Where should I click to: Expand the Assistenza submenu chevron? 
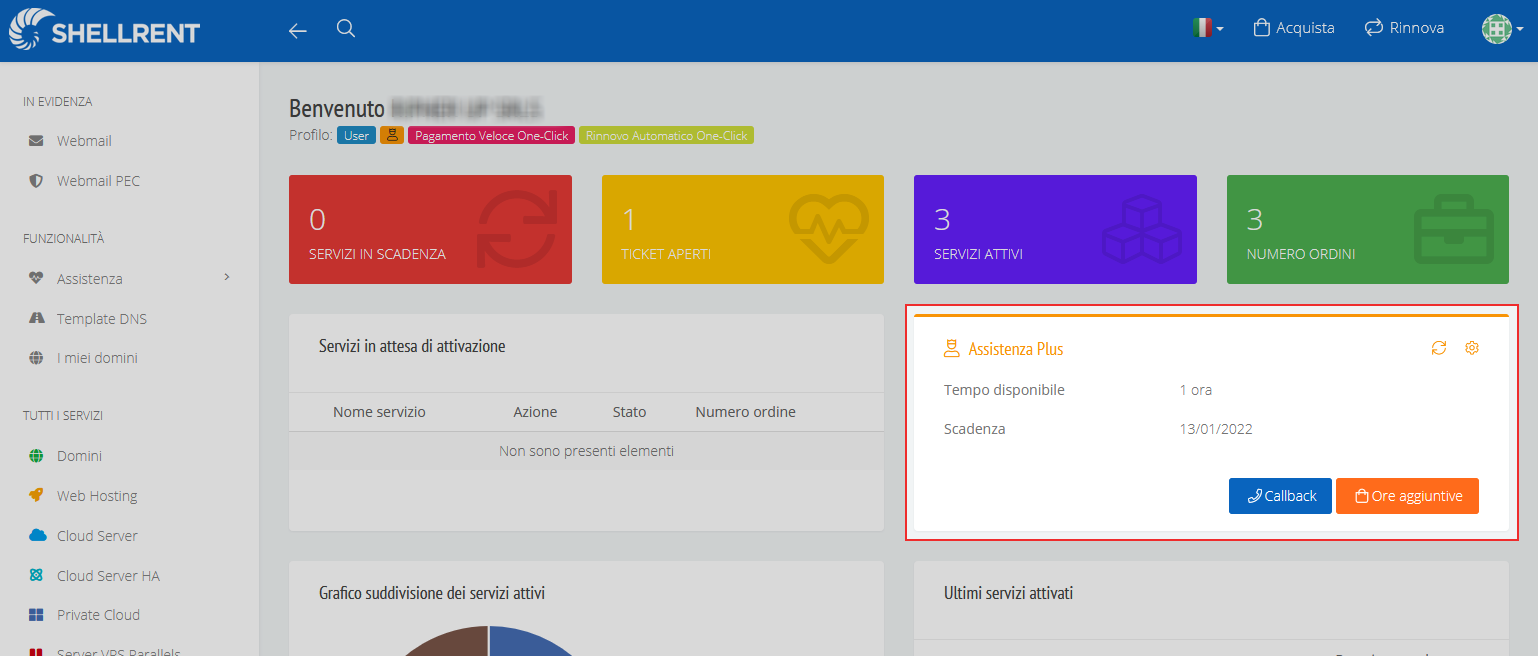(x=227, y=277)
